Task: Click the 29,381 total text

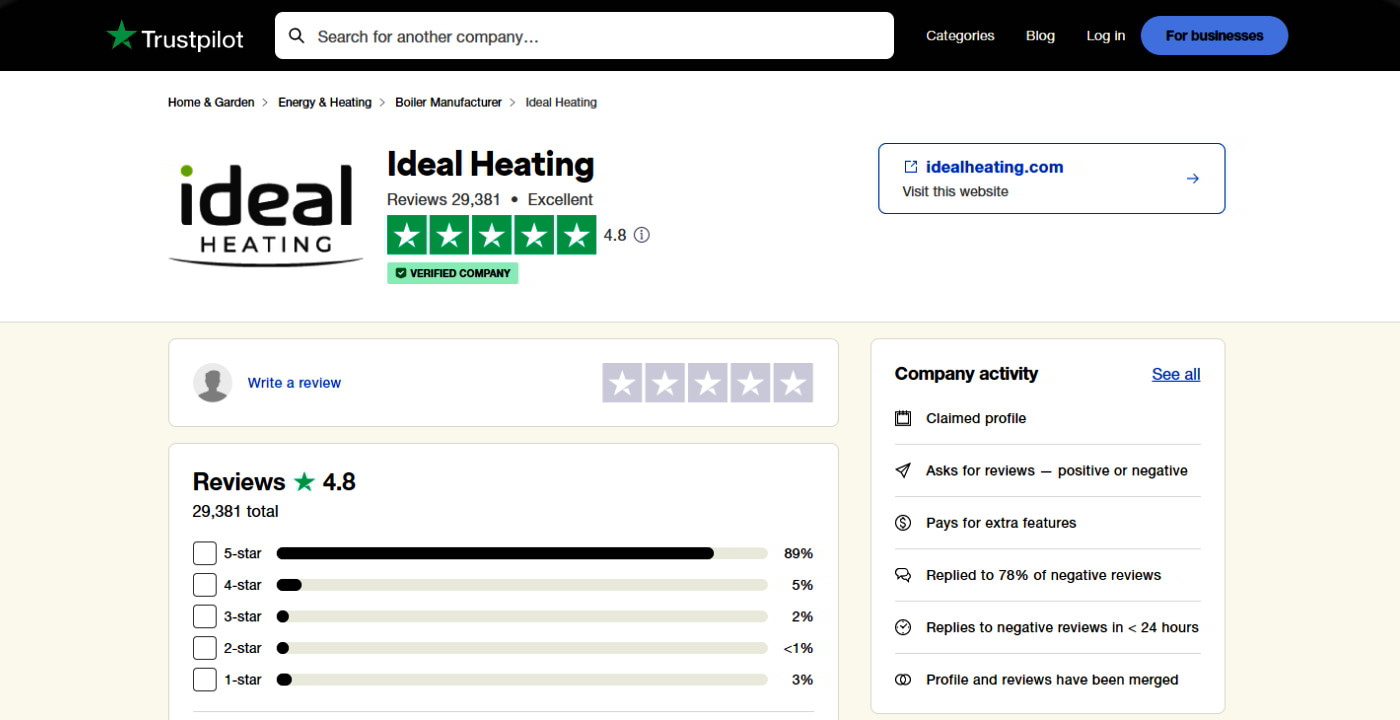Action: pos(235,511)
